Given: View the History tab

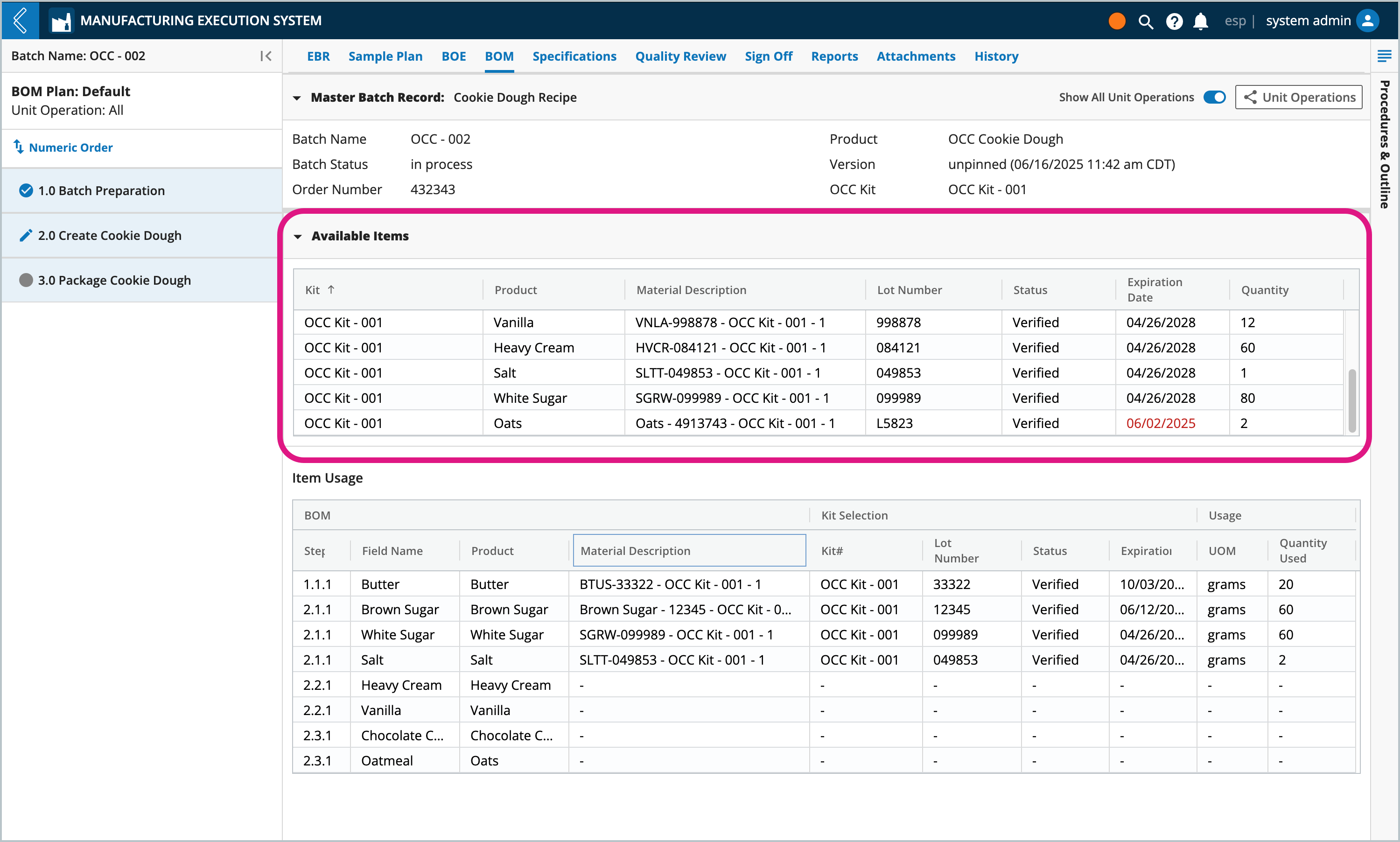Looking at the screenshot, I should coord(996,56).
